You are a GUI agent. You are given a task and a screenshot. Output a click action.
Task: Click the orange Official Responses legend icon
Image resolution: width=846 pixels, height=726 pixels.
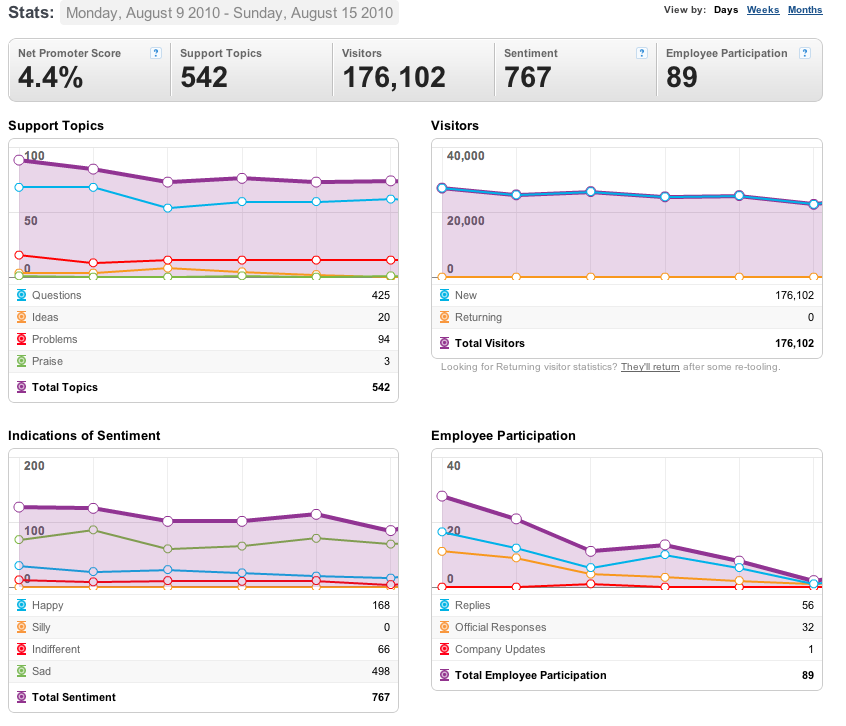coord(445,627)
